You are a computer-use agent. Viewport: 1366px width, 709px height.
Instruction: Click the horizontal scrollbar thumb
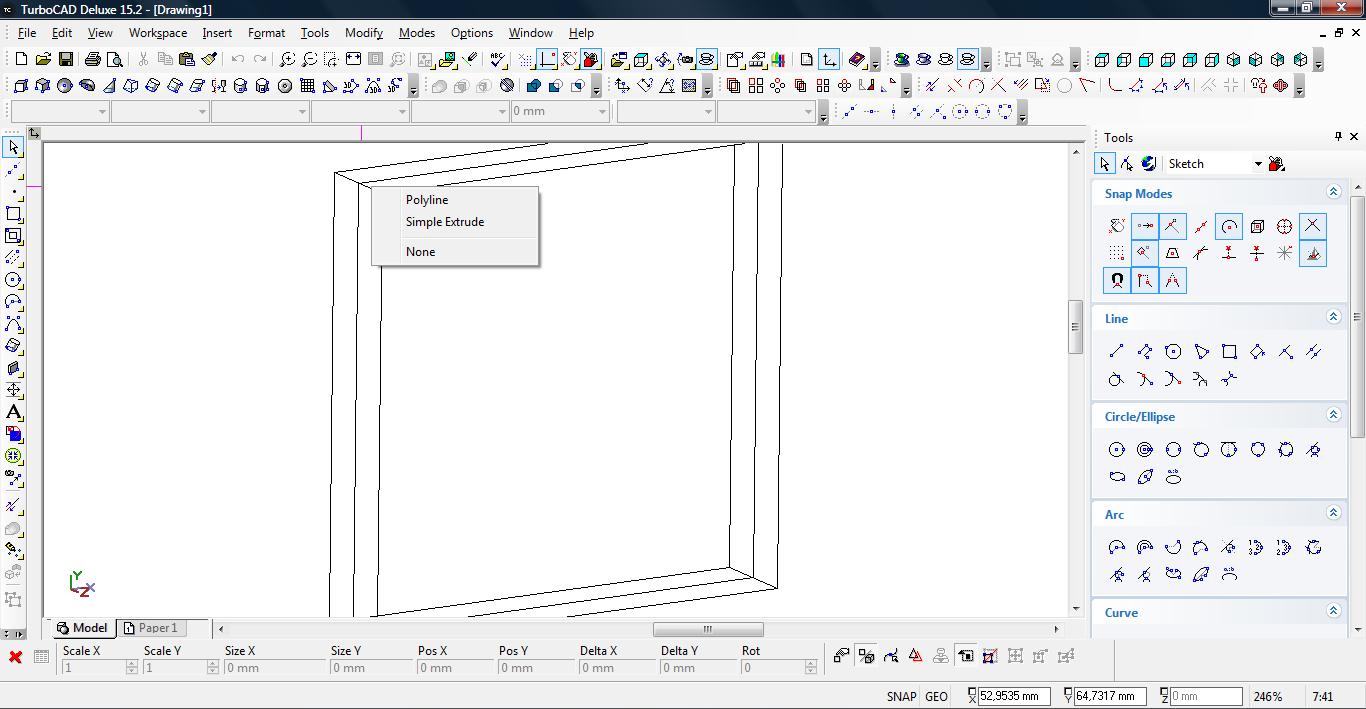click(x=708, y=629)
